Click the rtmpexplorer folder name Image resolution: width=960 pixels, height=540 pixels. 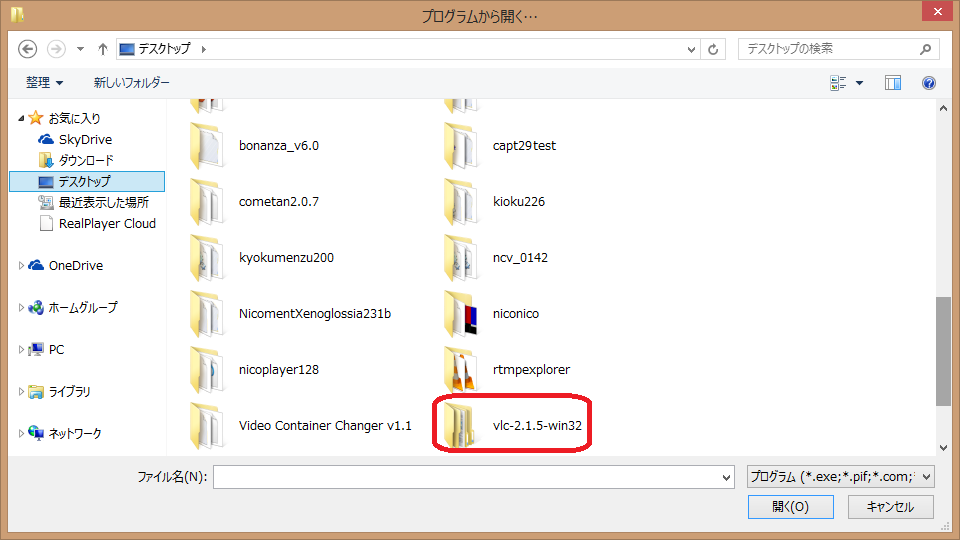click(x=531, y=370)
